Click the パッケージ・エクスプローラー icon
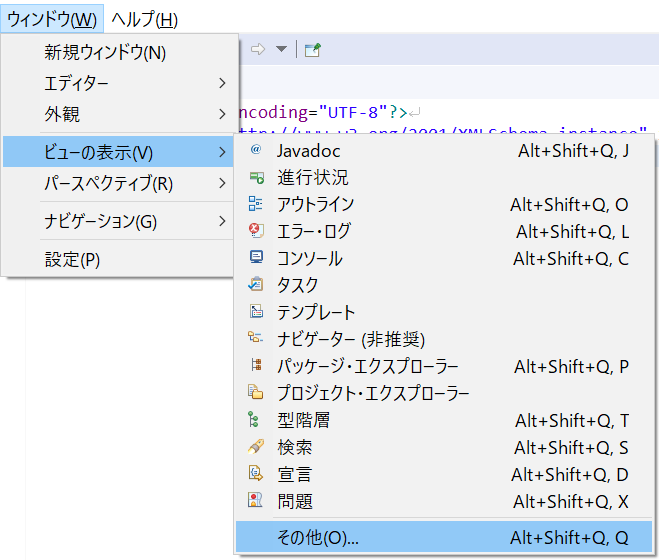The height and width of the screenshot is (560, 659). coord(256,365)
